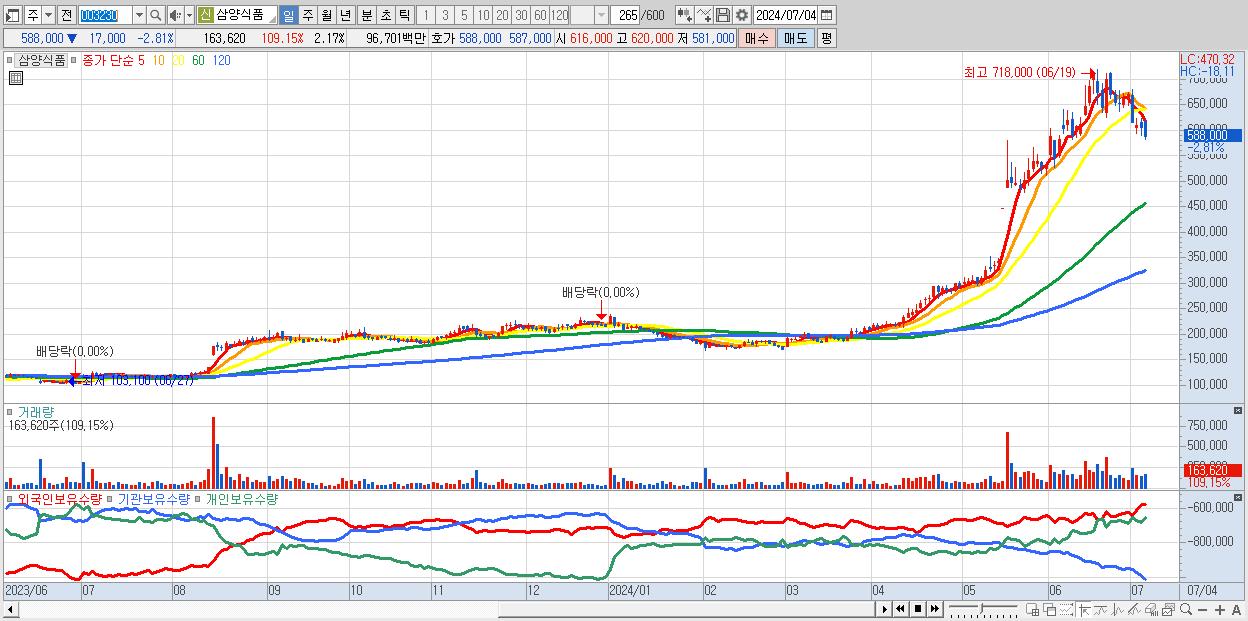The image size is (1248, 621).
Task: Select the 3 interval button
Action: 444,15
